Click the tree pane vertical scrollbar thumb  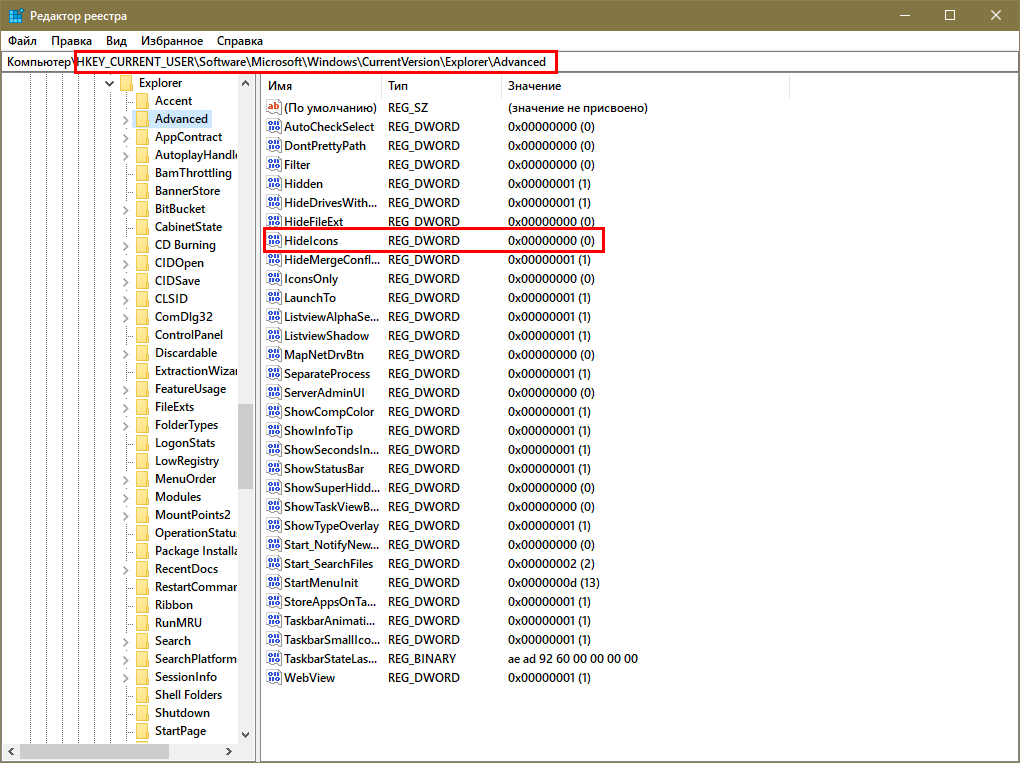[x=245, y=446]
